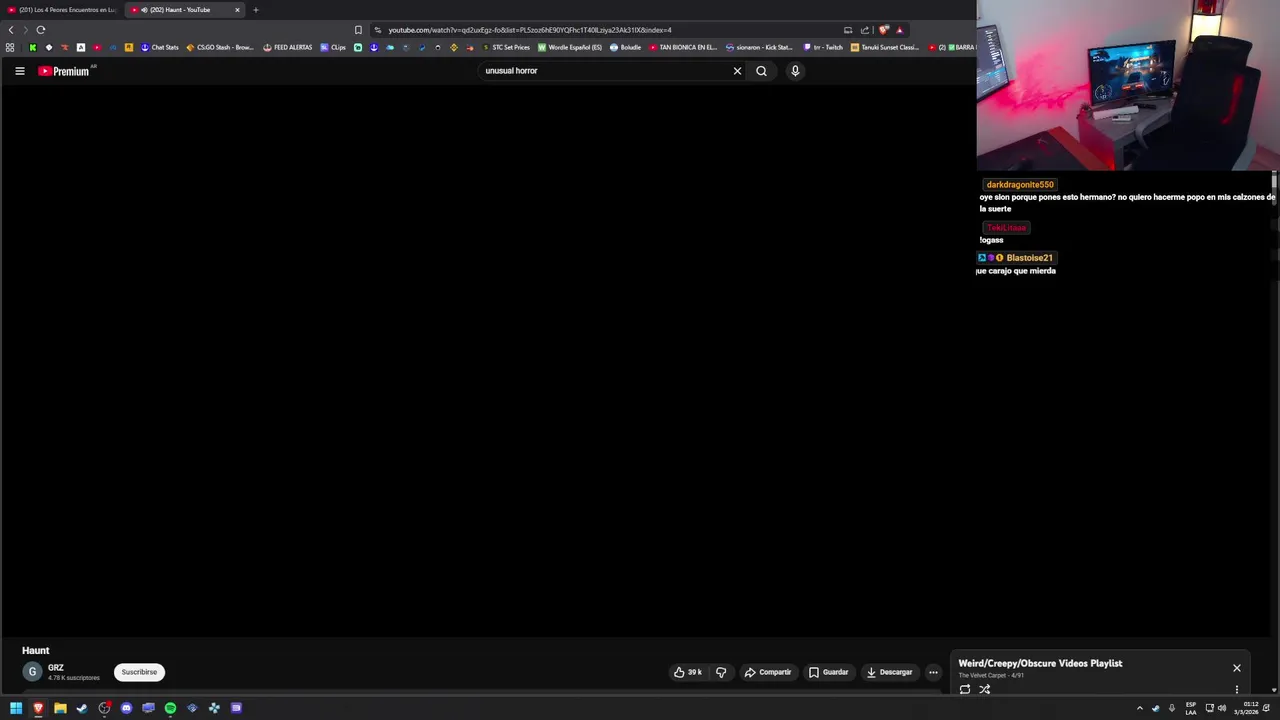Subscribe to GRZ with Suscribirse
The height and width of the screenshot is (720, 1280).
coord(139,672)
